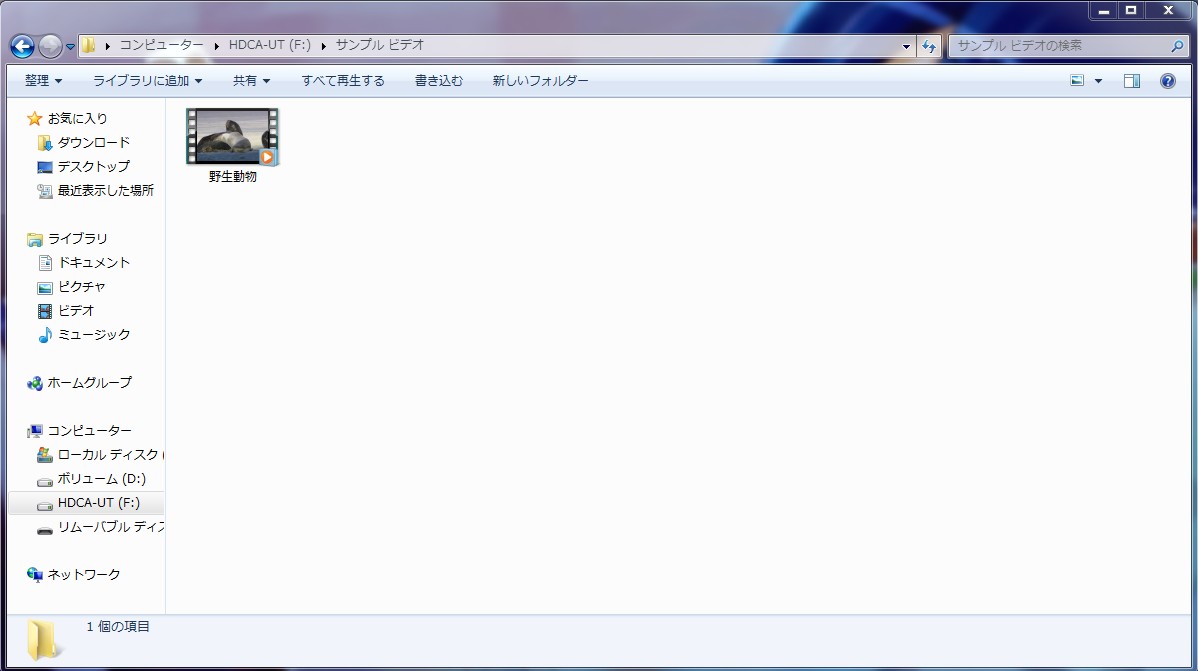Select HDCA-UT (F:) in the address breadcrumb

click(x=270, y=45)
